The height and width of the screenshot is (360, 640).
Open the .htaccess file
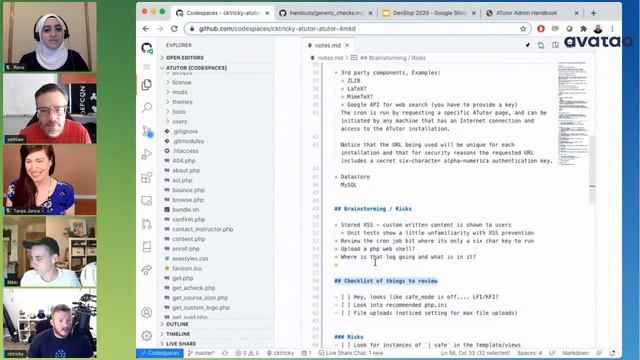pos(185,151)
